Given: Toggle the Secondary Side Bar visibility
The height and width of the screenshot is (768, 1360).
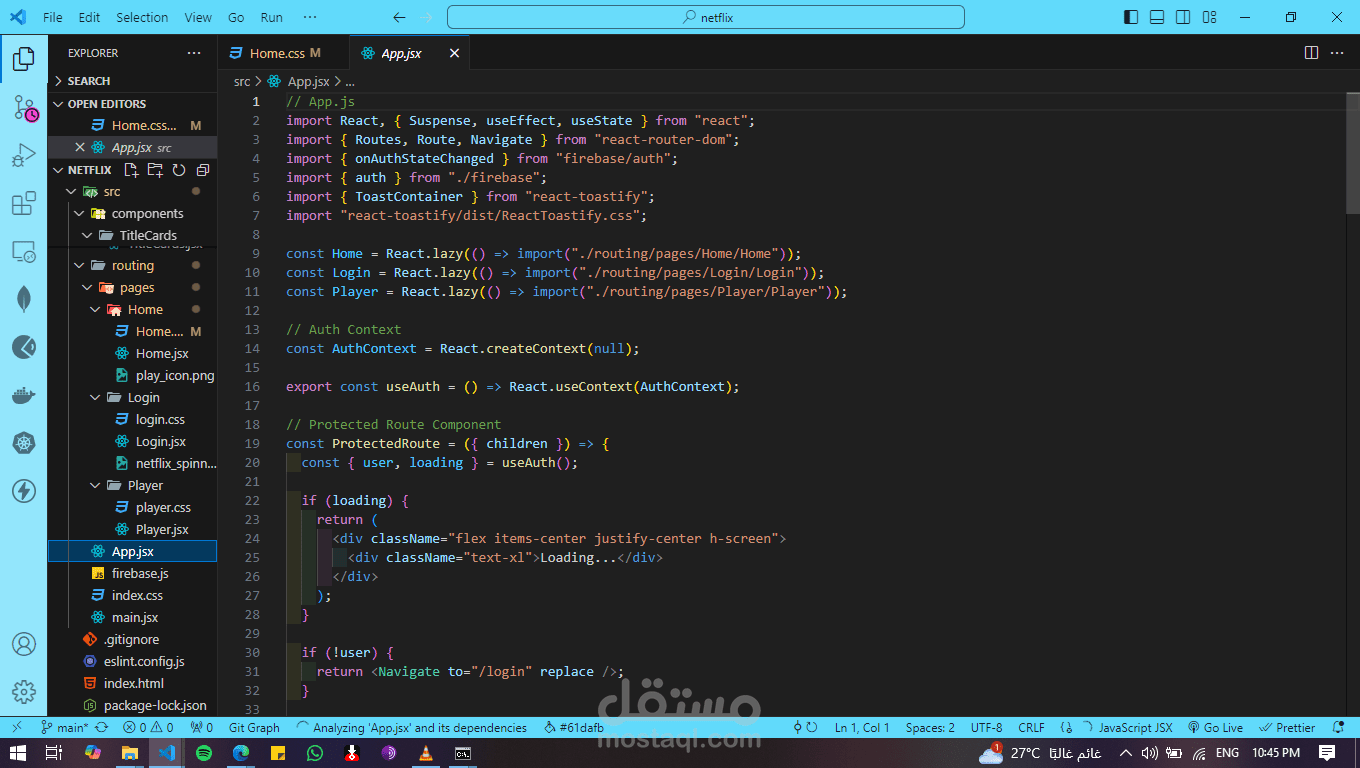Looking at the screenshot, I should (1183, 17).
